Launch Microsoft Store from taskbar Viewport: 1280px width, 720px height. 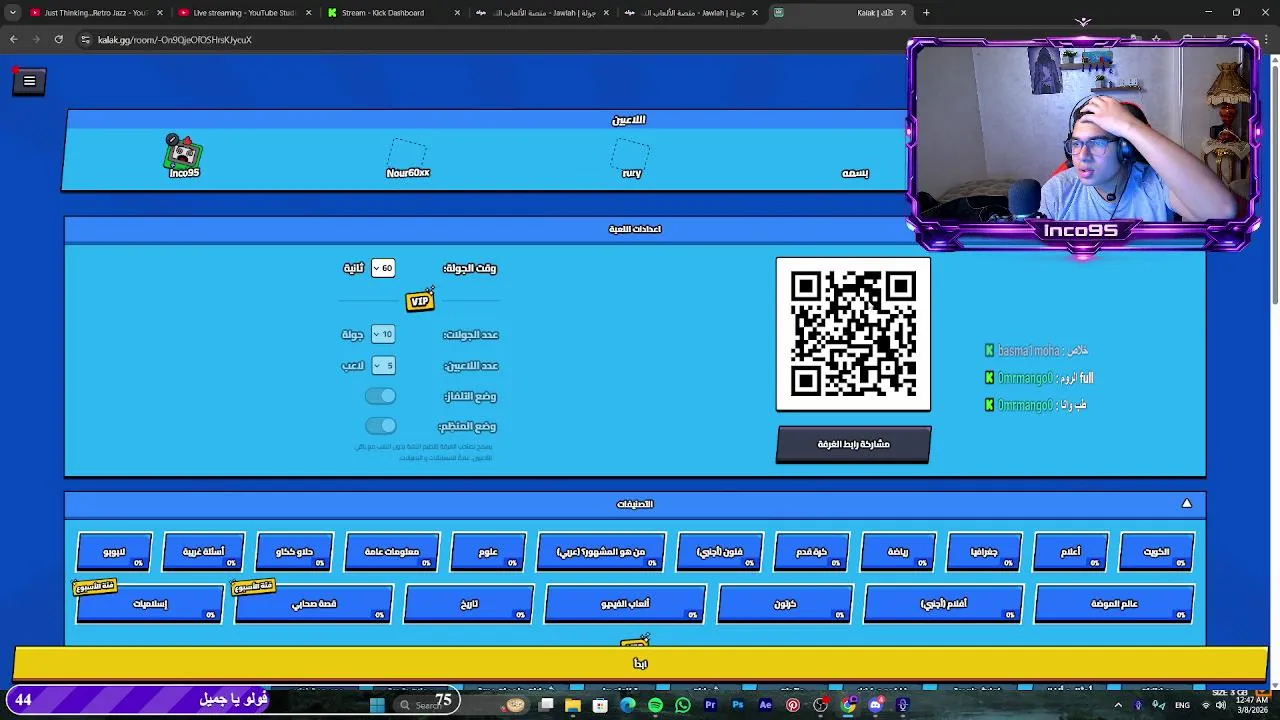(x=600, y=705)
